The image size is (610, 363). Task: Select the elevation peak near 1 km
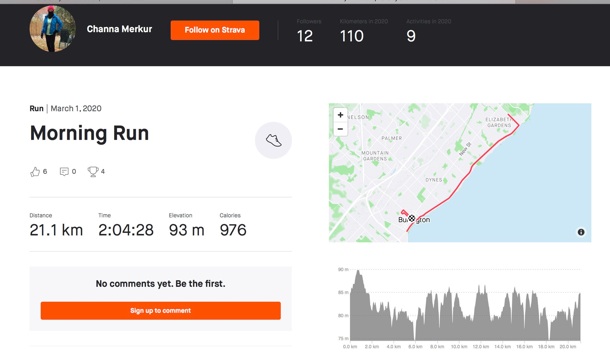click(x=358, y=272)
